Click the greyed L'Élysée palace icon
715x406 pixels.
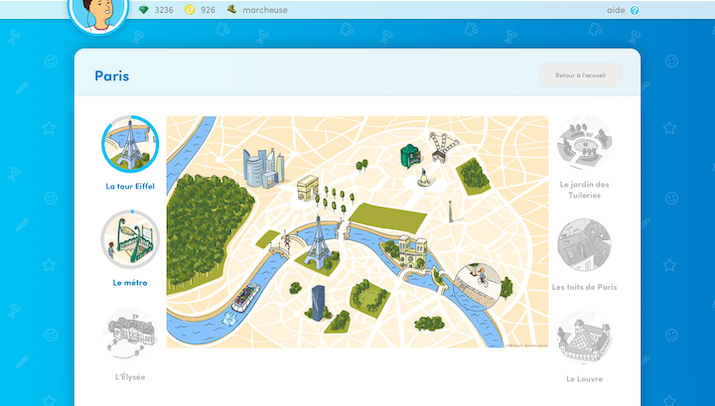coord(130,334)
